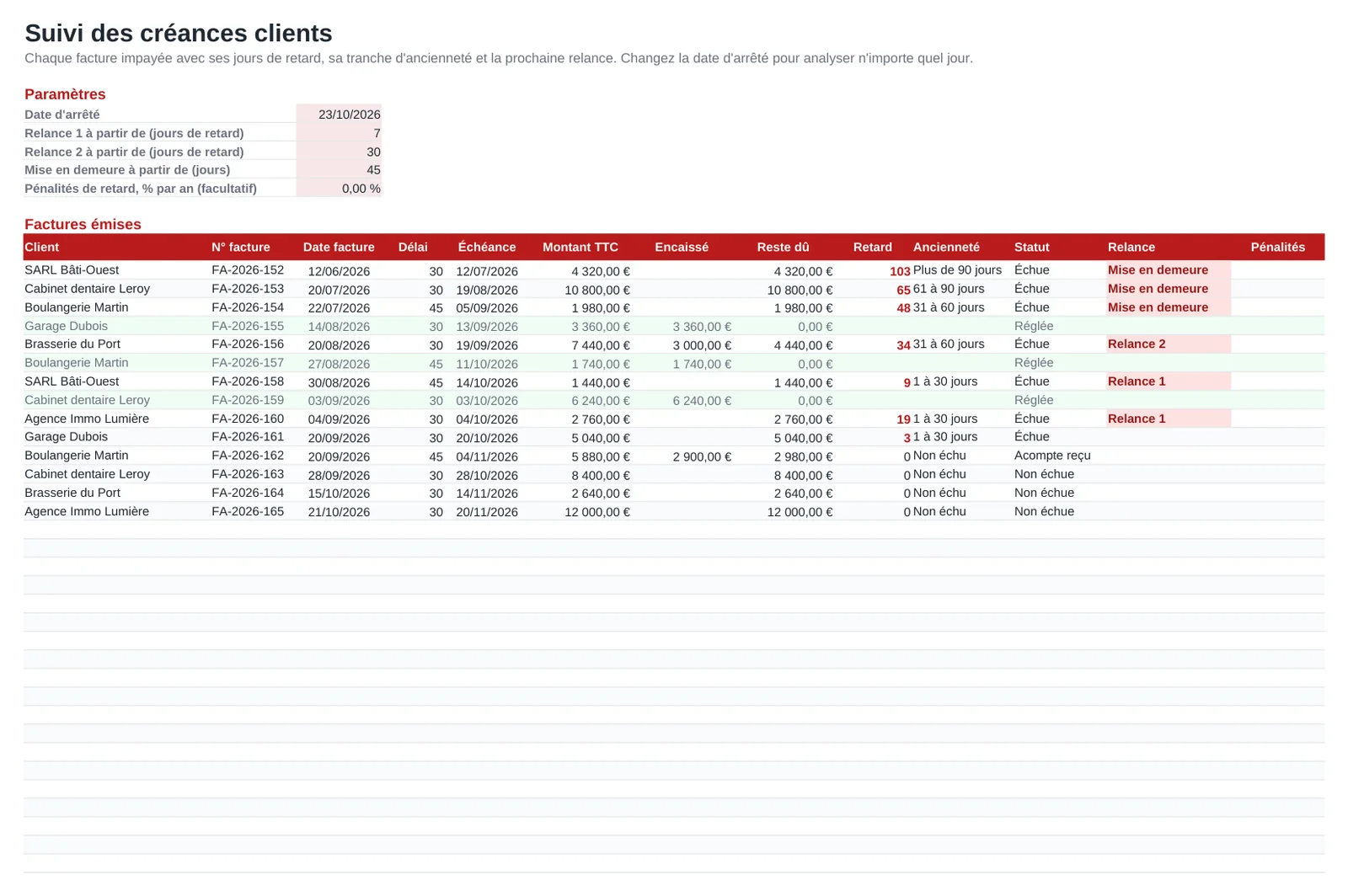Image resolution: width=1348 pixels, height=896 pixels.
Task: Select the Factures émises section heading
Action: 83,225
